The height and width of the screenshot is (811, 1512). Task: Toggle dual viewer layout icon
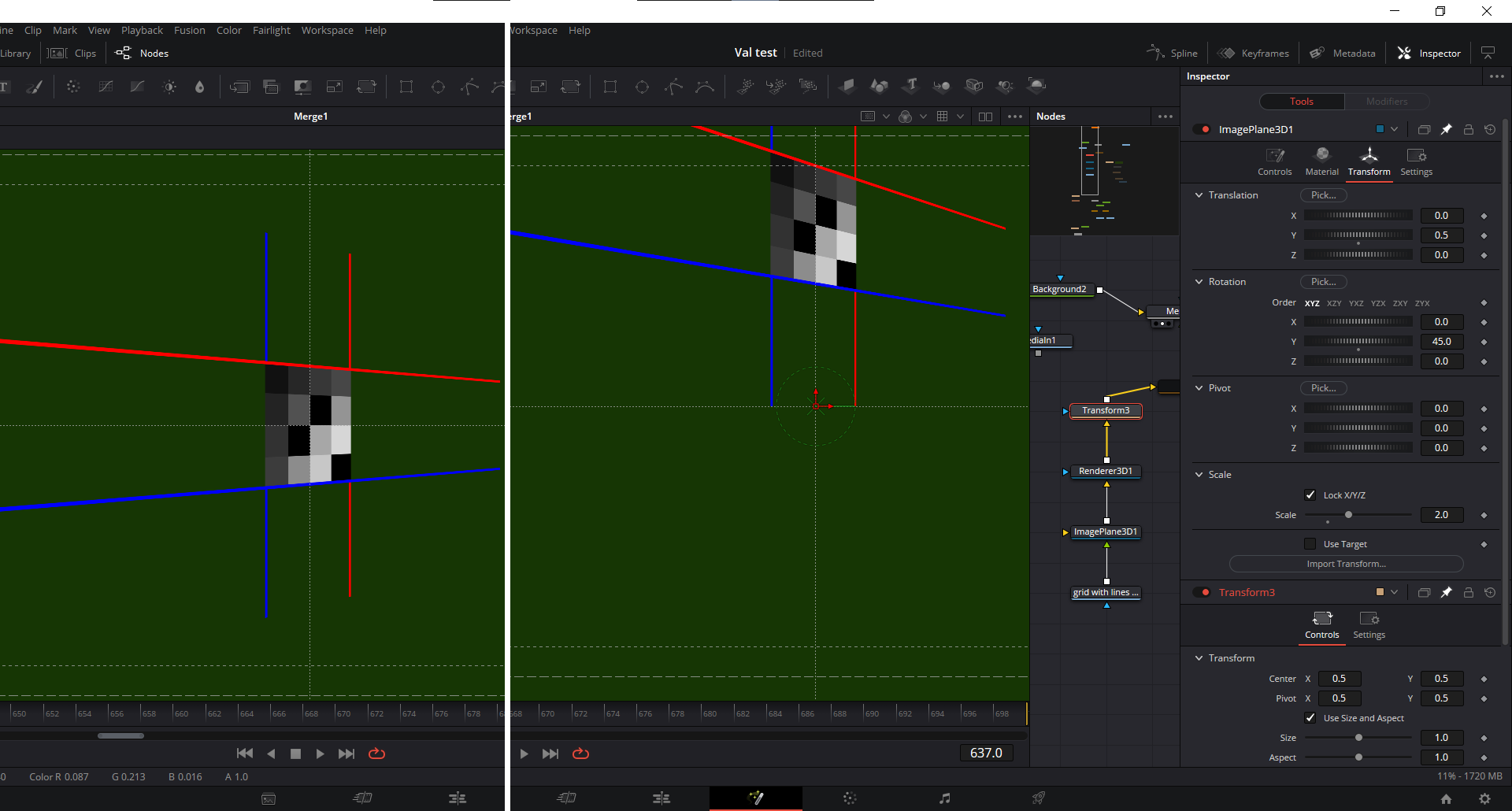pos(985,117)
